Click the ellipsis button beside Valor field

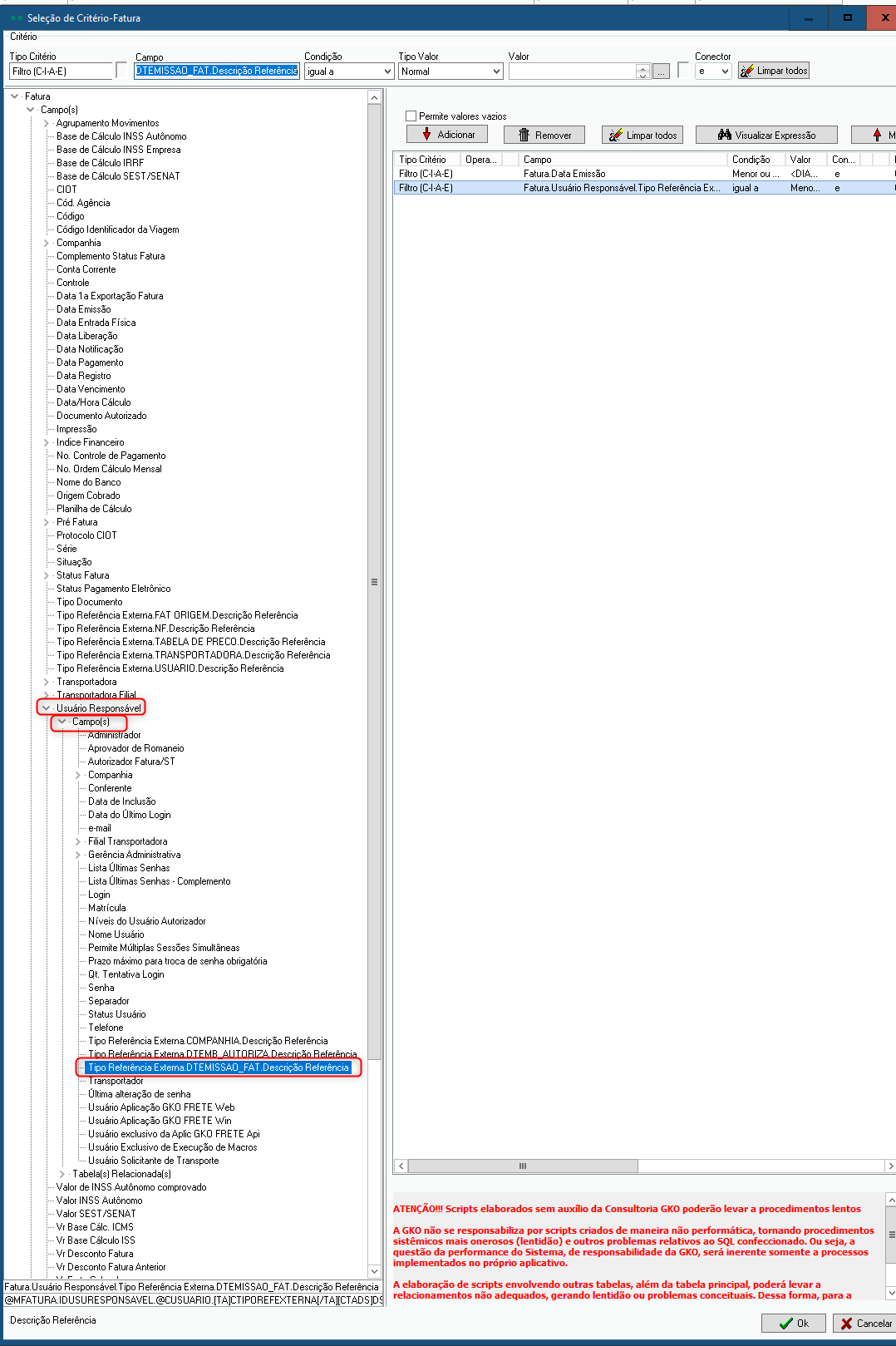click(661, 71)
